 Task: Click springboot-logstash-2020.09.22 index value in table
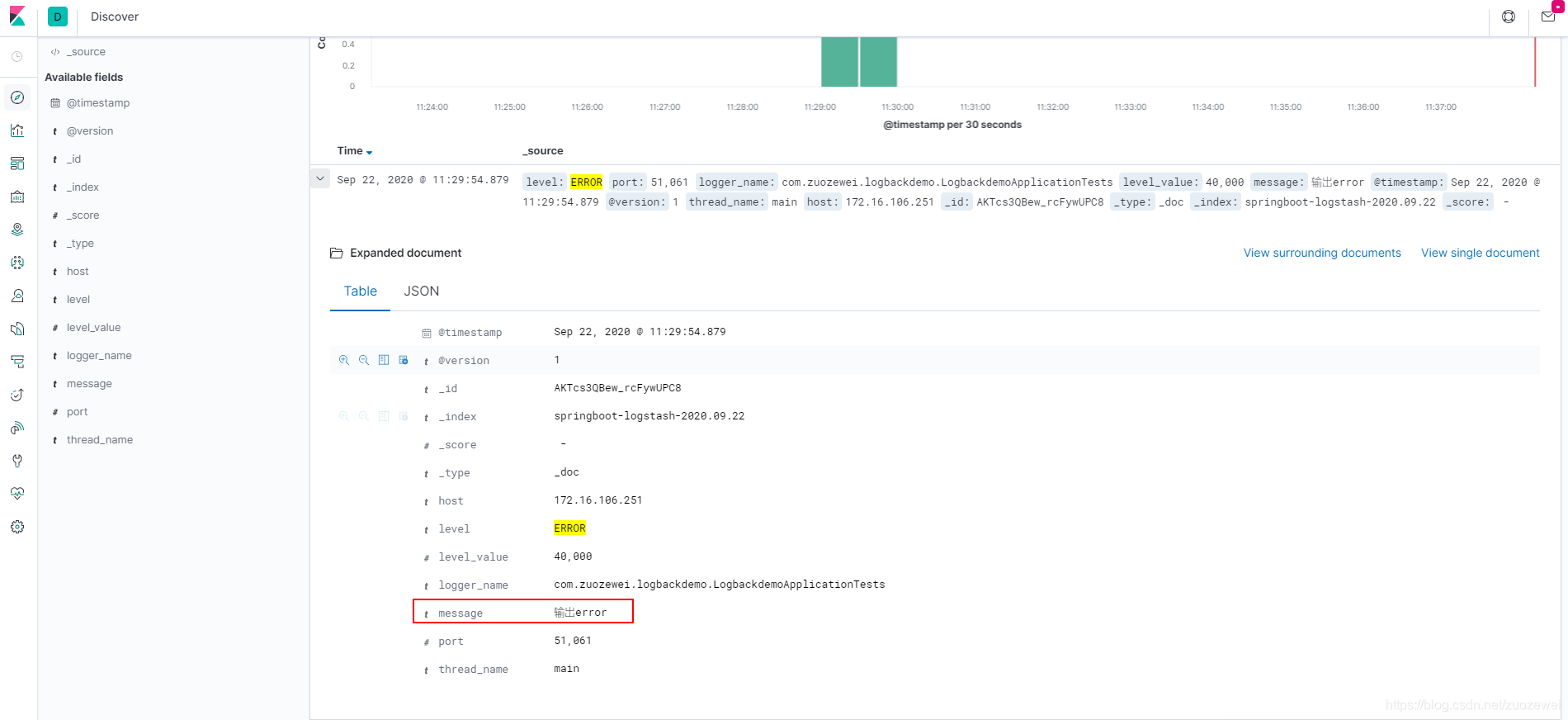[x=649, y=416]
